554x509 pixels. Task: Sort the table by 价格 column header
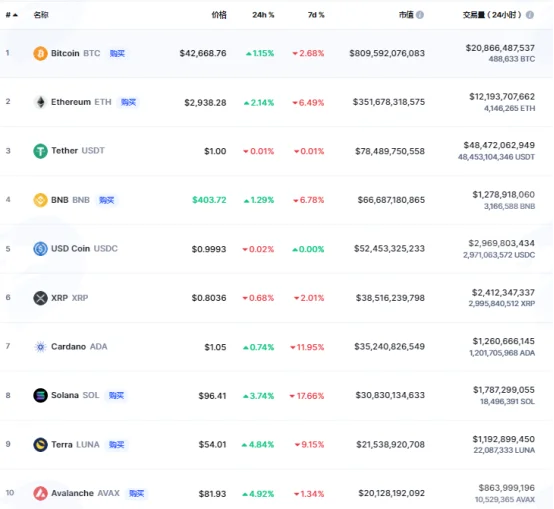click(x=219, y=15)
